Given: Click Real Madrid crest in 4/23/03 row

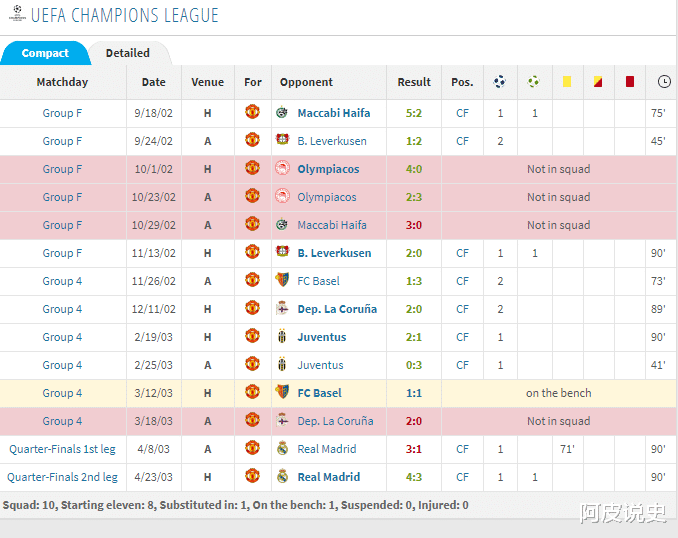Looking at the screenshot, I should click(x=282, y=477).
